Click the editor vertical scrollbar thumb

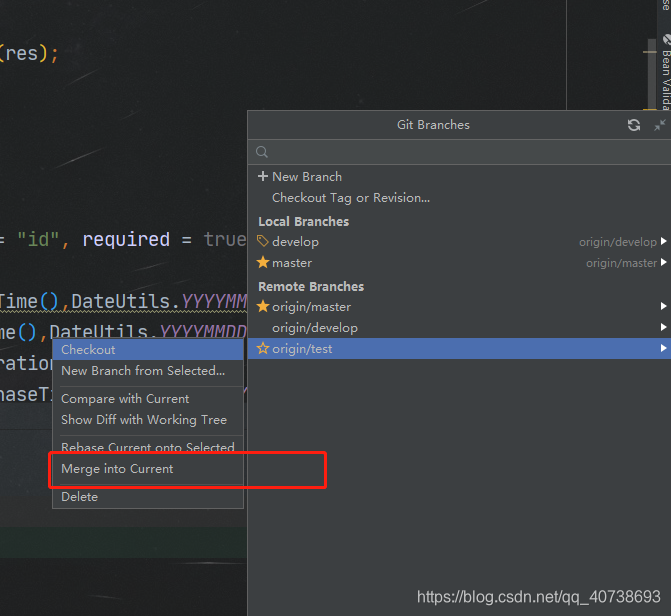(x=652, y=73)
